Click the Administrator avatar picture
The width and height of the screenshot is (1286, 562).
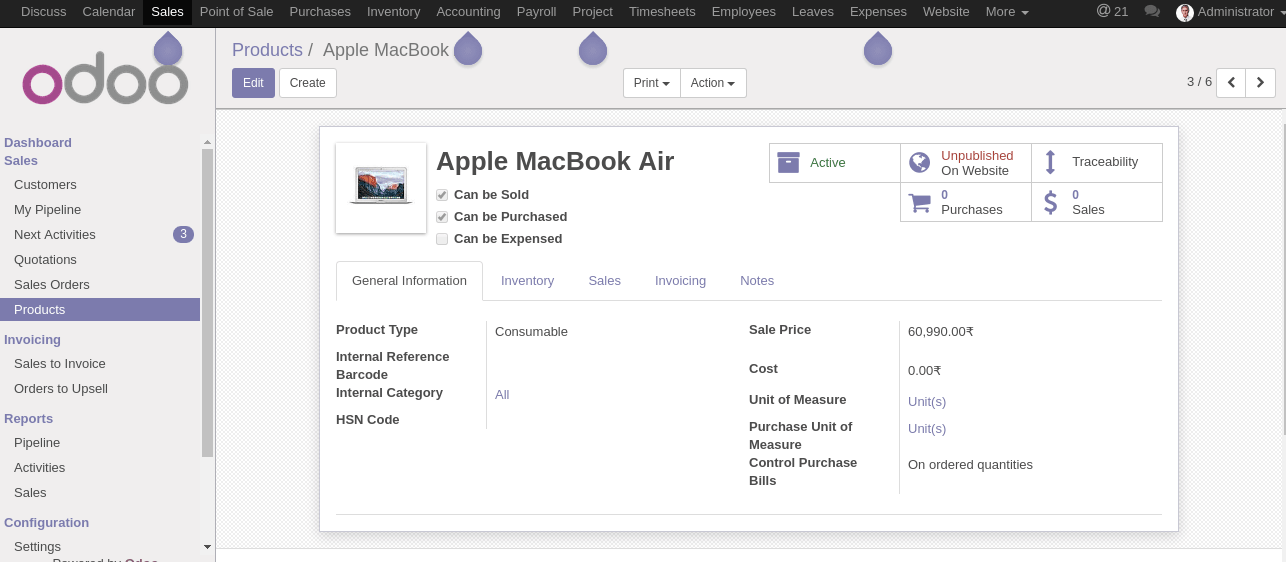coord(1185,12)
